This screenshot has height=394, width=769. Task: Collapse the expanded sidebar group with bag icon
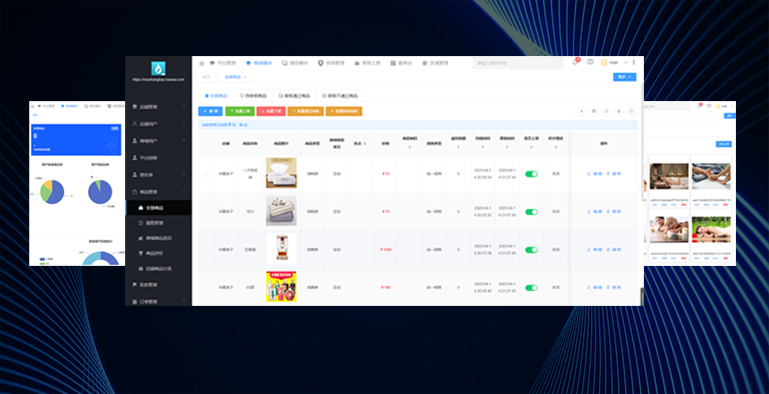tap(158, 192)
